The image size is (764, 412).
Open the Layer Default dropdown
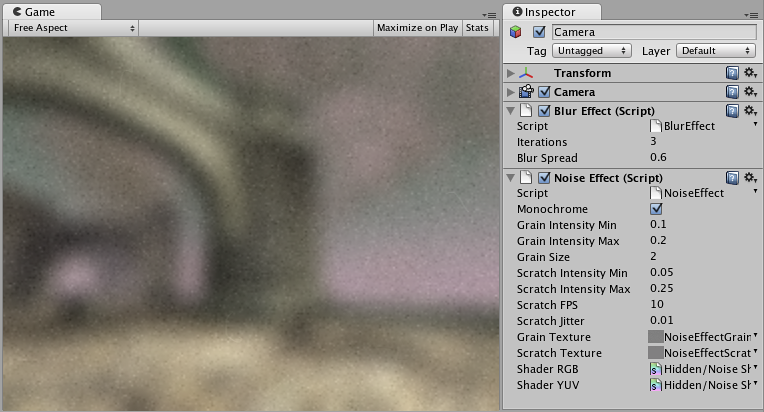pyautogui.click(x=716, y=51)
